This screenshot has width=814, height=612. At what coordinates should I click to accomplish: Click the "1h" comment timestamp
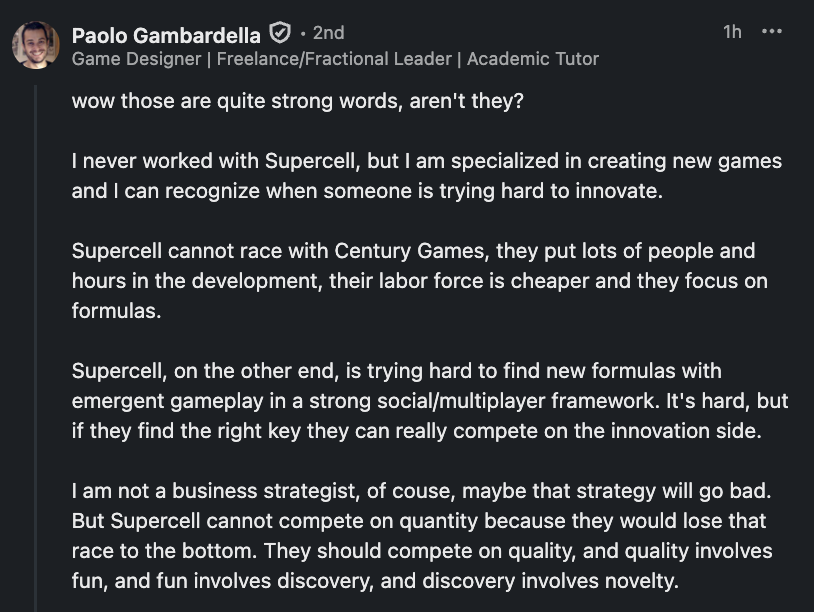732,32
